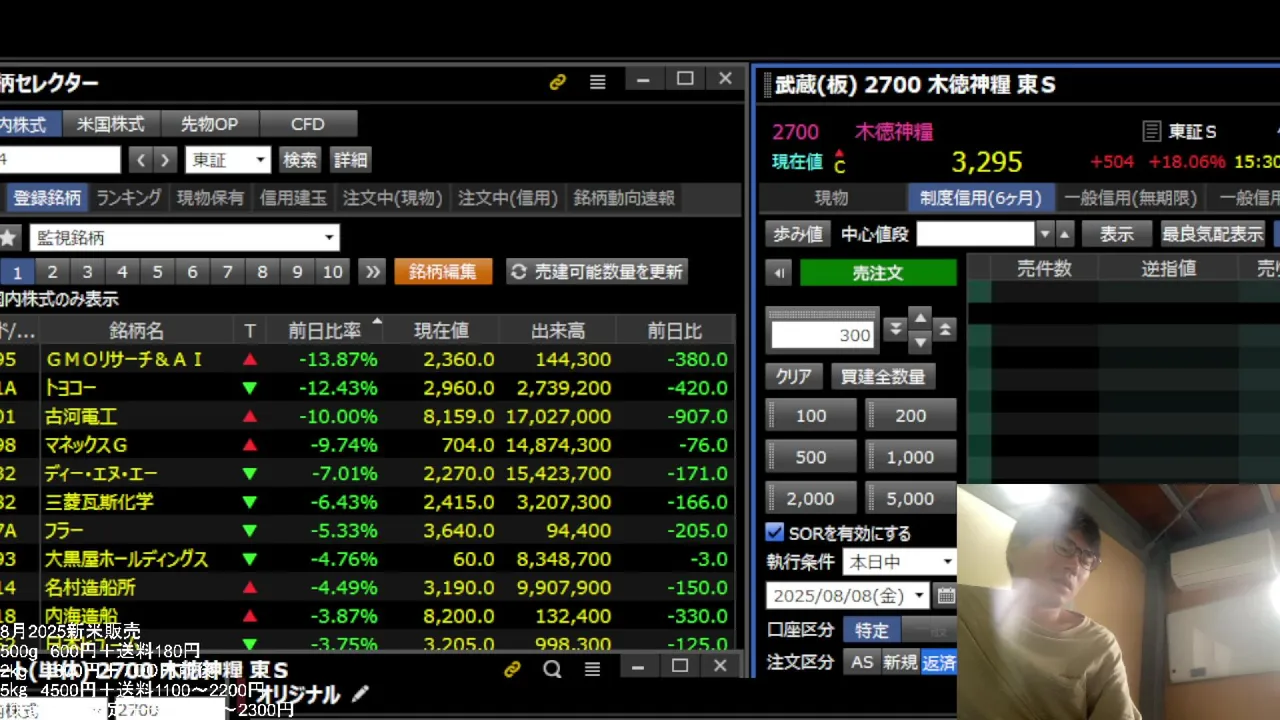Image resolution: width=1280 pixels, height=720 pixels.
Task: Click the star favorites icon beside 監視銘柄
Action: coord(8,238)
